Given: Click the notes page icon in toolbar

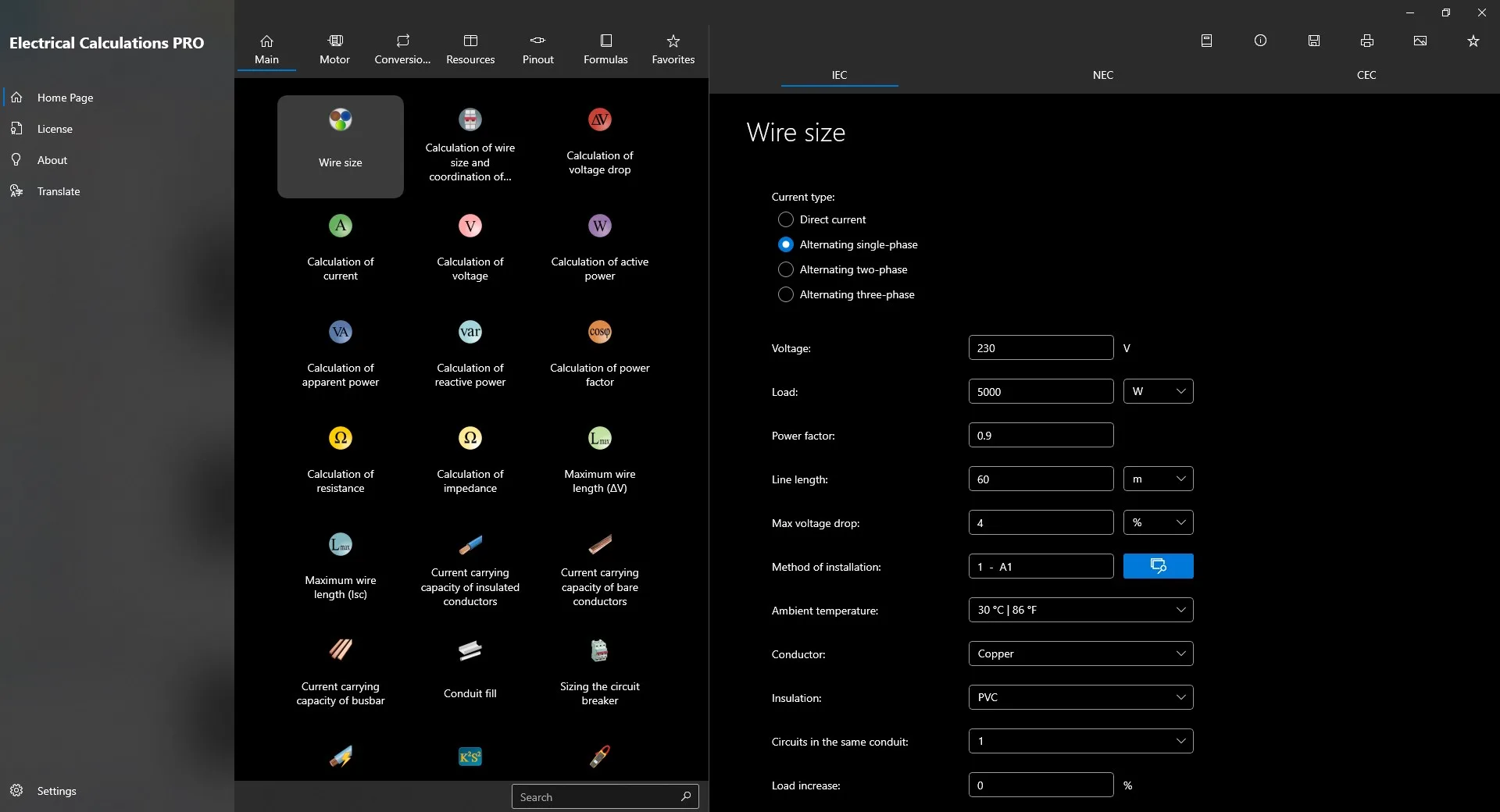Looking at the screenshot, I should click(x=1207, y=41).
